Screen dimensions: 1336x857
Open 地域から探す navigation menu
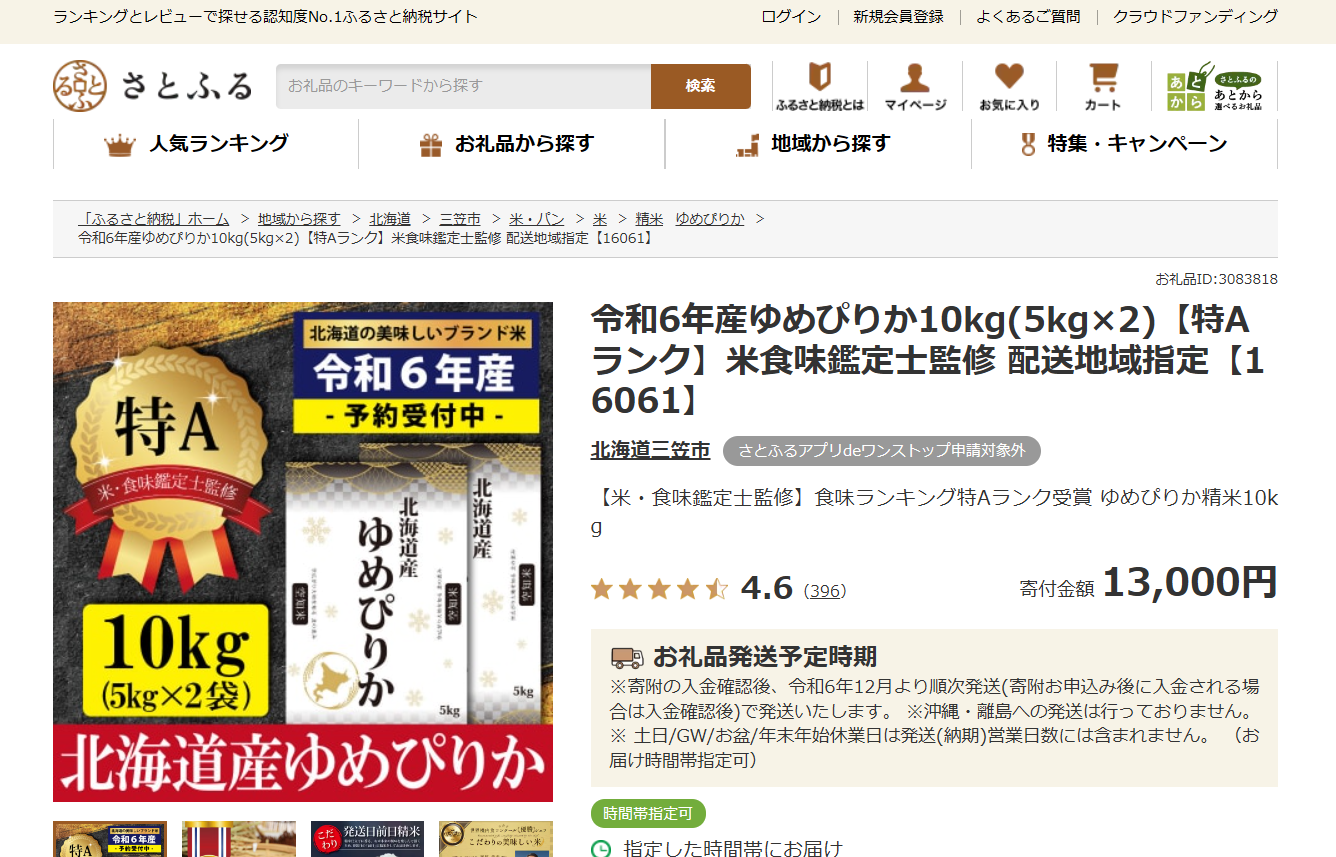click(x=818, y=144)
